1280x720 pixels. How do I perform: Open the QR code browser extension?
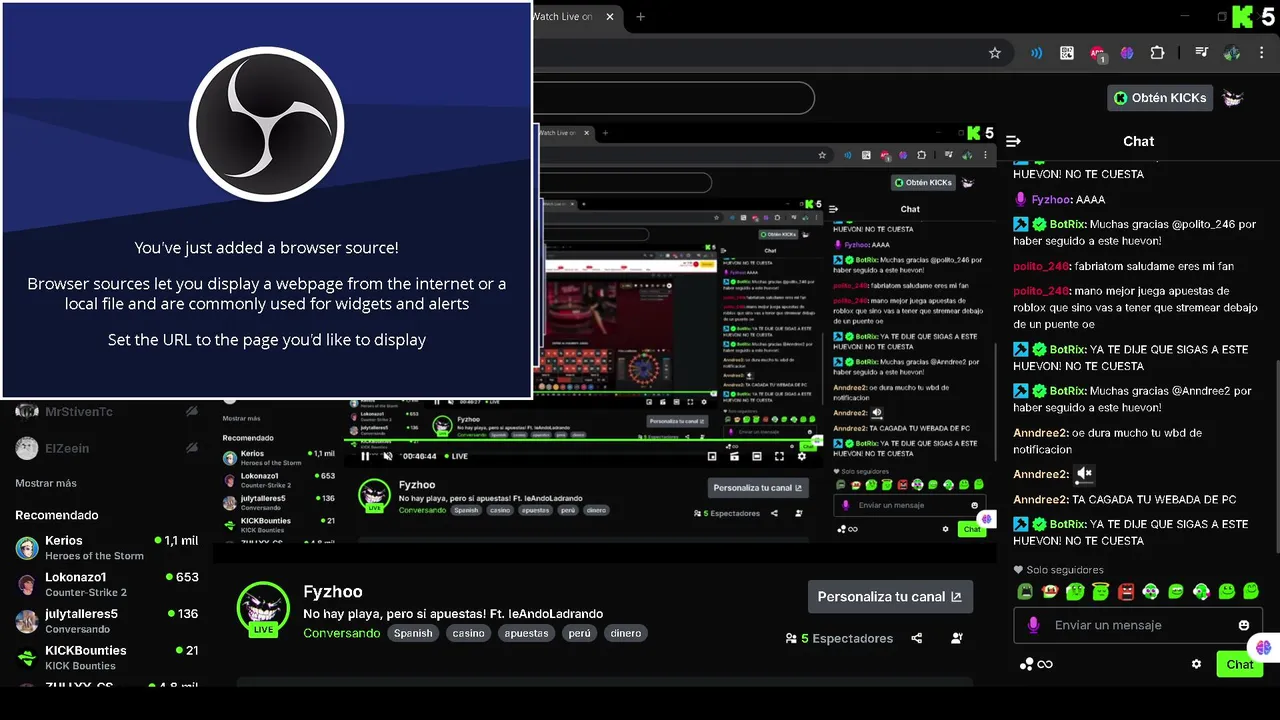click(1067, 53)
